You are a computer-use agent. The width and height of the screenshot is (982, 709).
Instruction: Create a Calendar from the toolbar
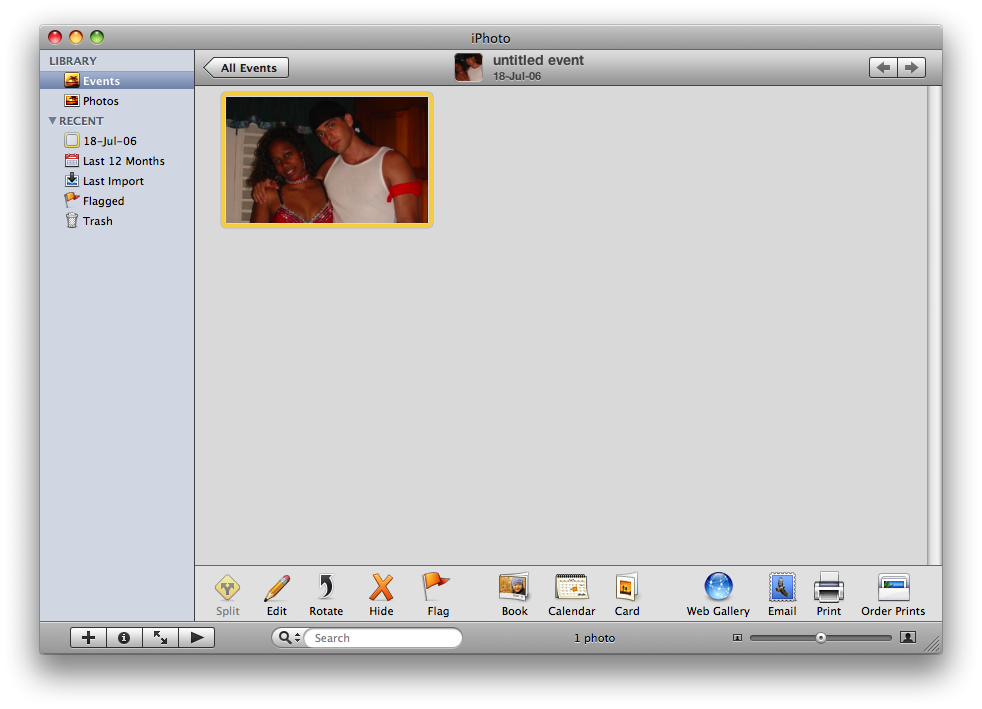pos(571,588)
